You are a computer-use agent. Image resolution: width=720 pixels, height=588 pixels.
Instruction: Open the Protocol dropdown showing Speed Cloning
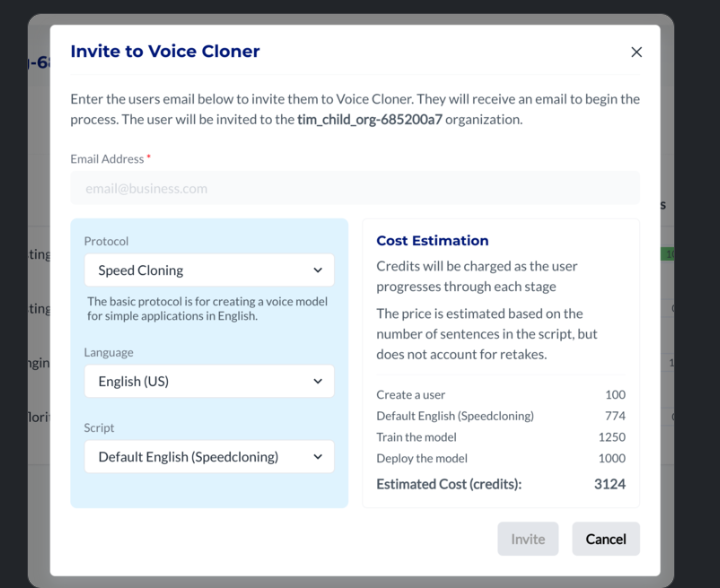(x=209, y=270)
